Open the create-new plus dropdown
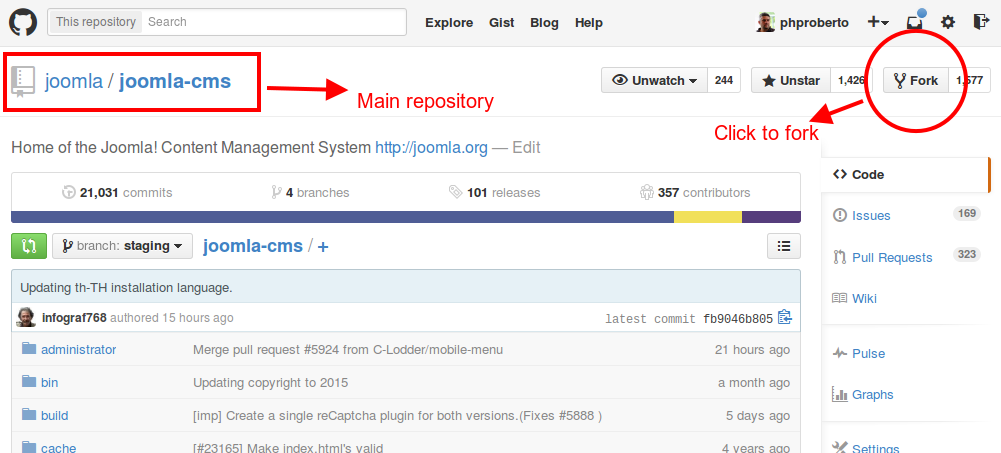1001x453 pixels. pyautogui.click(x=878, y=22)
